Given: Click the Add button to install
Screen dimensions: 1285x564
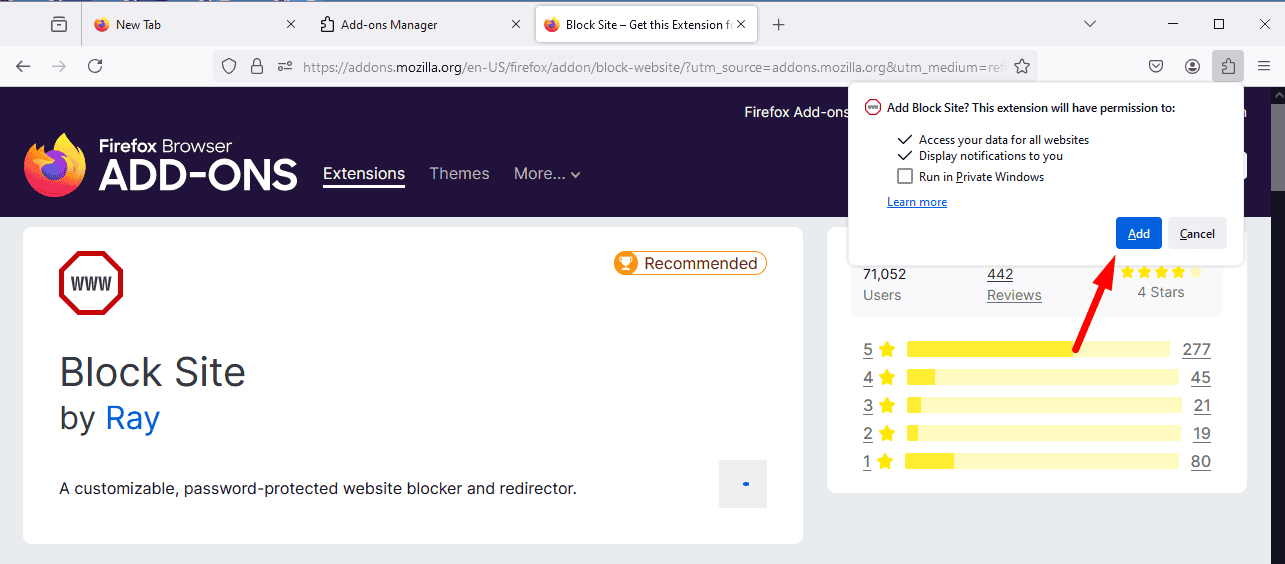Looking at the screenshot, I should point(1138,233).
